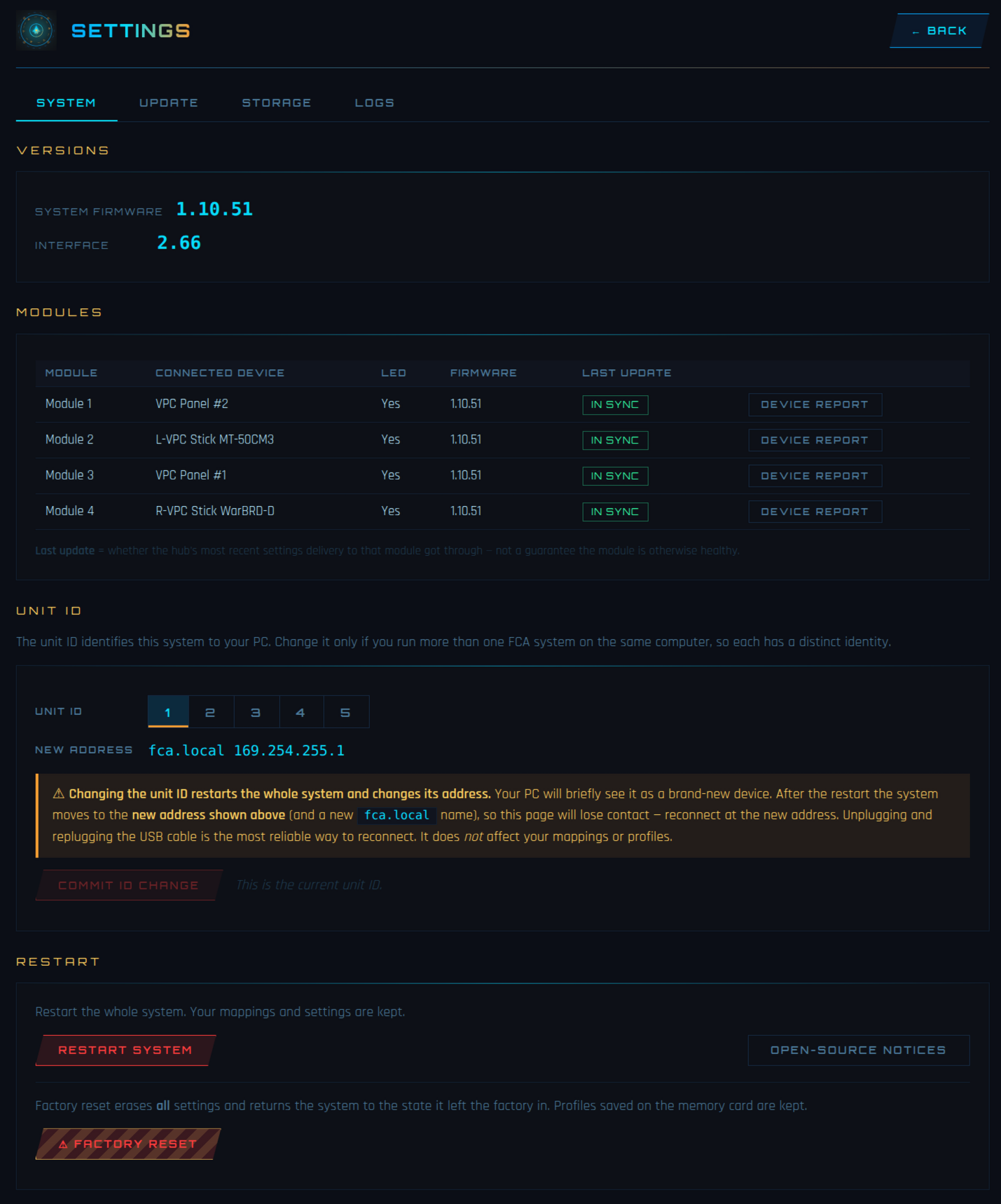This screenshot has width=1001, height=1204.
Task: Open Device Report for Module 4
Action: tap(815, 512)
